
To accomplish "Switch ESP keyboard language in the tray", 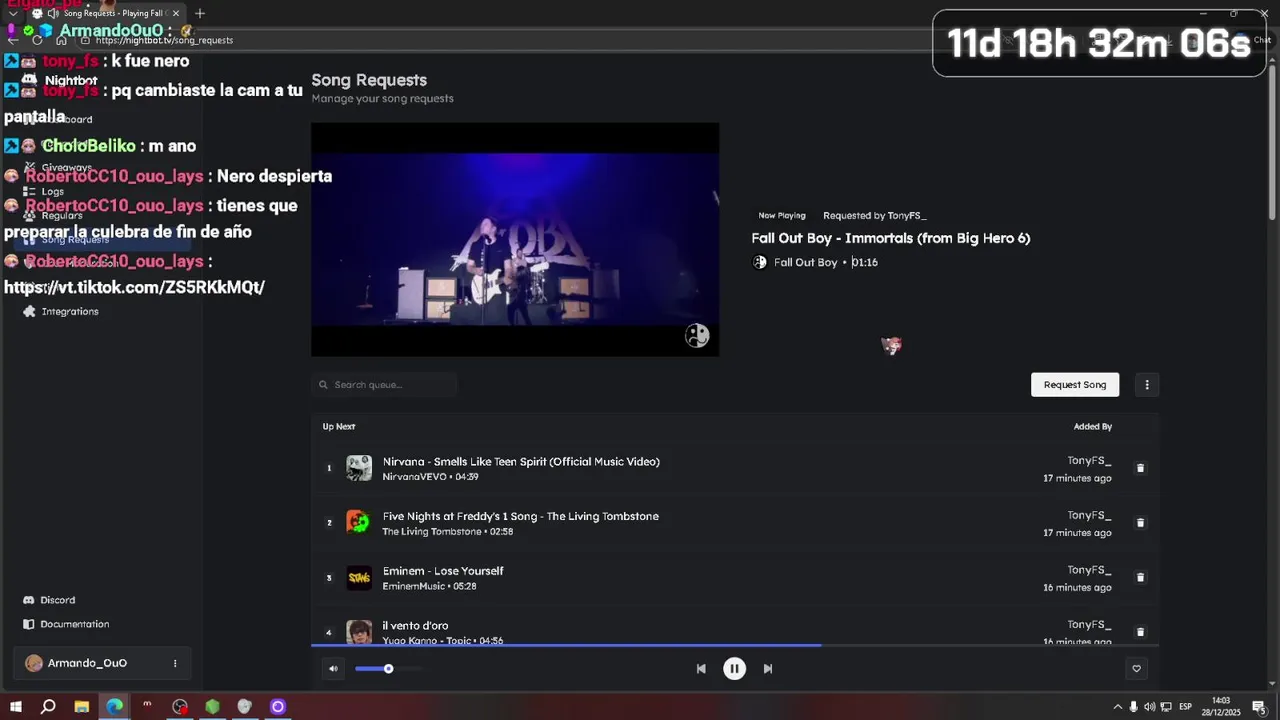I will 1185,707.
